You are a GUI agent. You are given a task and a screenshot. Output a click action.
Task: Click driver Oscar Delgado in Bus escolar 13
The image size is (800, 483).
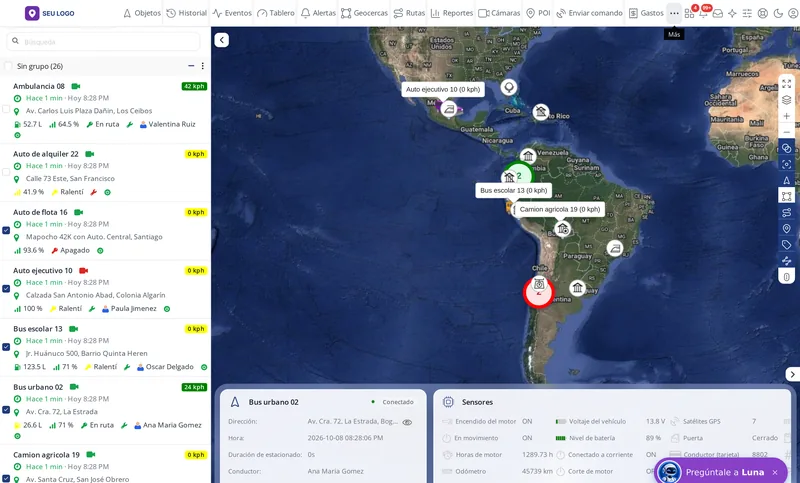165,367
